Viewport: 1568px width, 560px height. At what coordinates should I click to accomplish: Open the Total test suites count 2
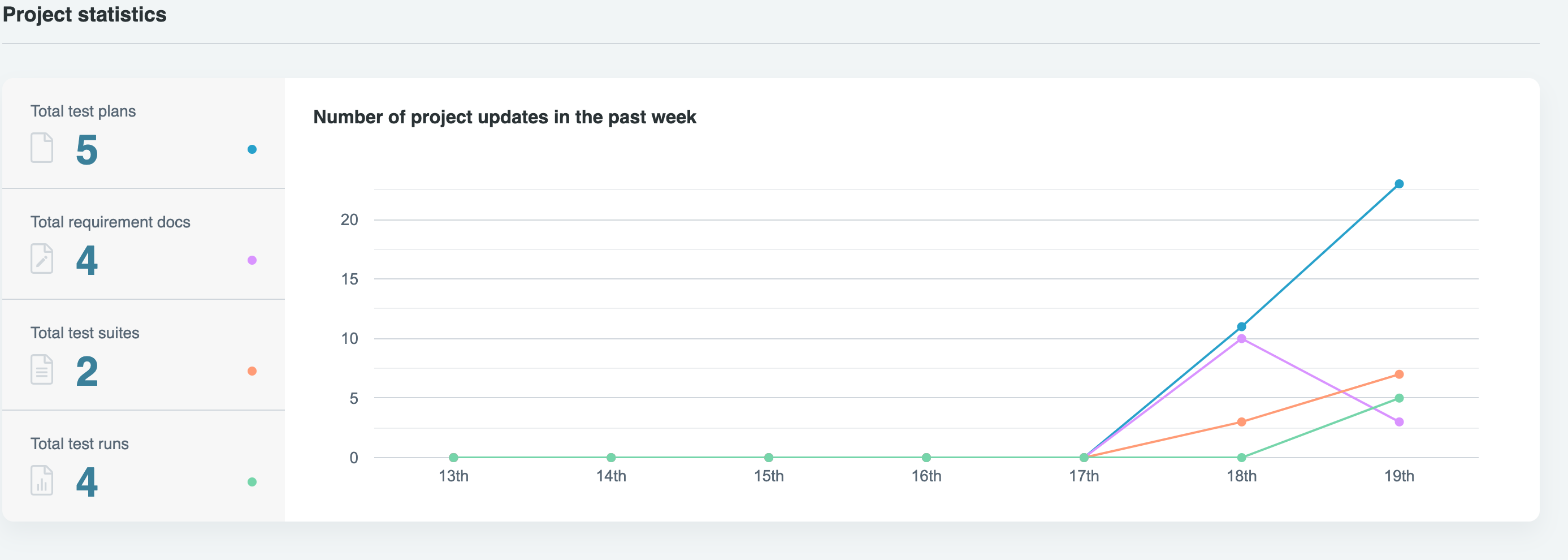[x=87, y=372]
